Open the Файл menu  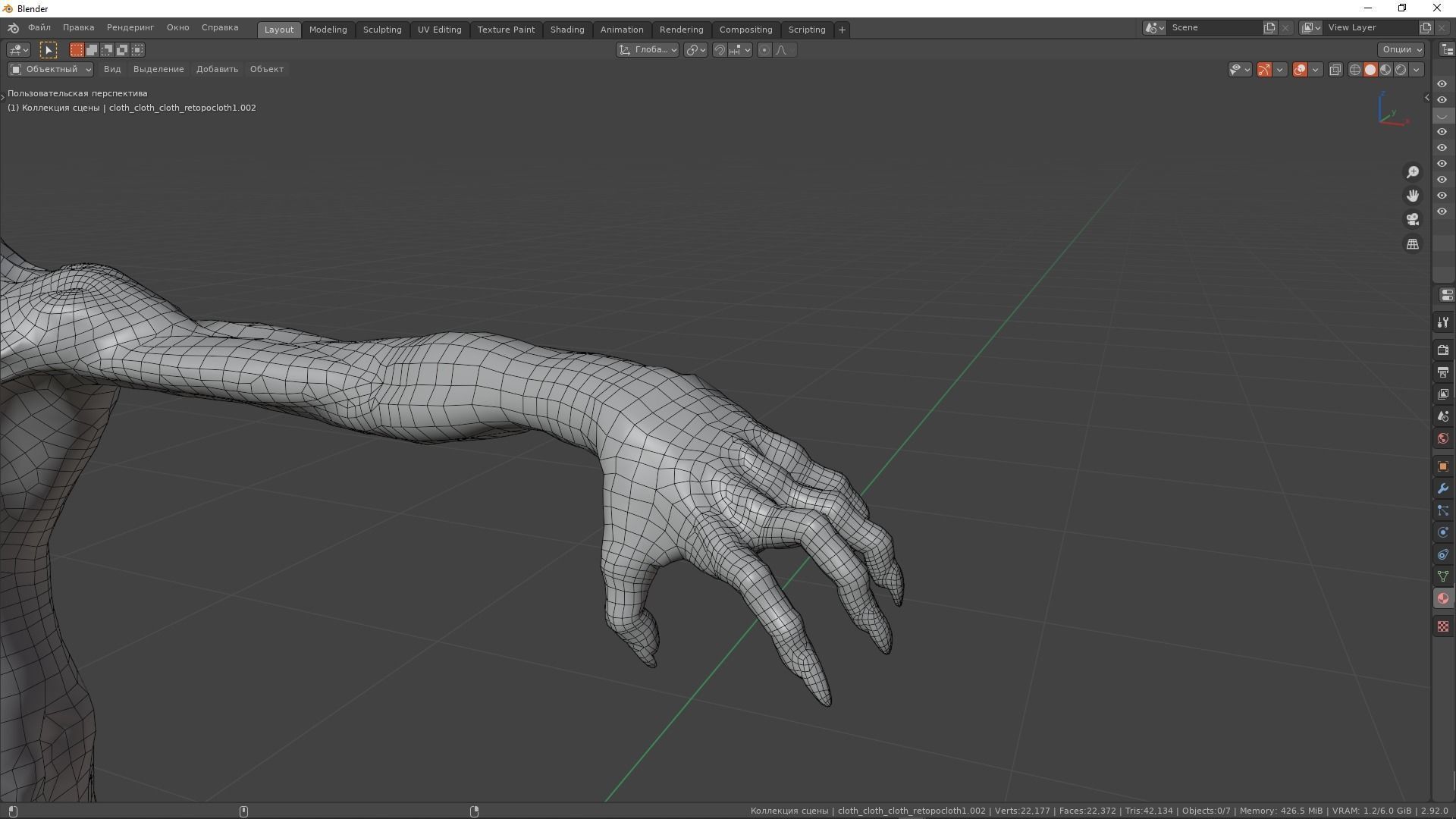pyautogui.click(x=39, y=27)
